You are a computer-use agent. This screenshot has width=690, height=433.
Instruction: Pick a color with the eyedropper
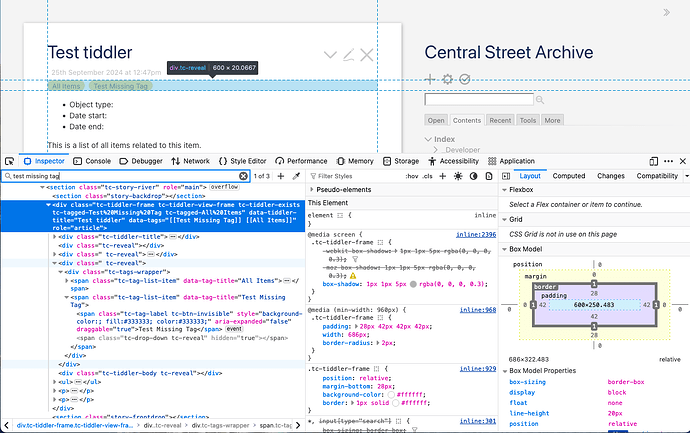pos(296,176)
